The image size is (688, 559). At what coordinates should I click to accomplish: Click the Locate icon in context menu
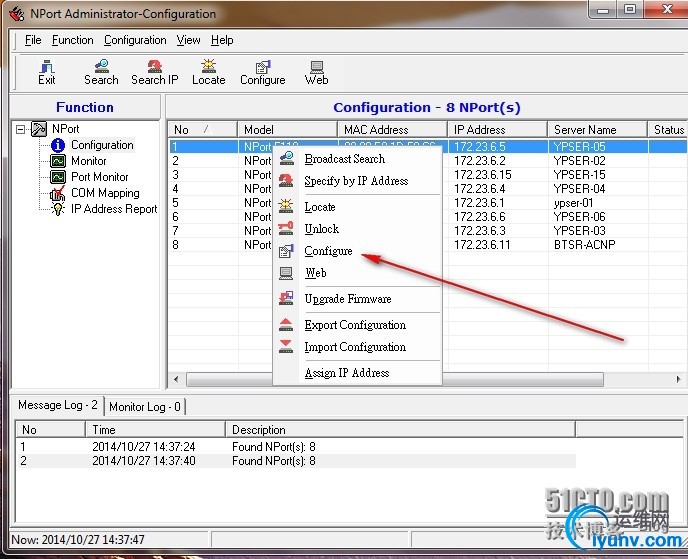(286, 206)
